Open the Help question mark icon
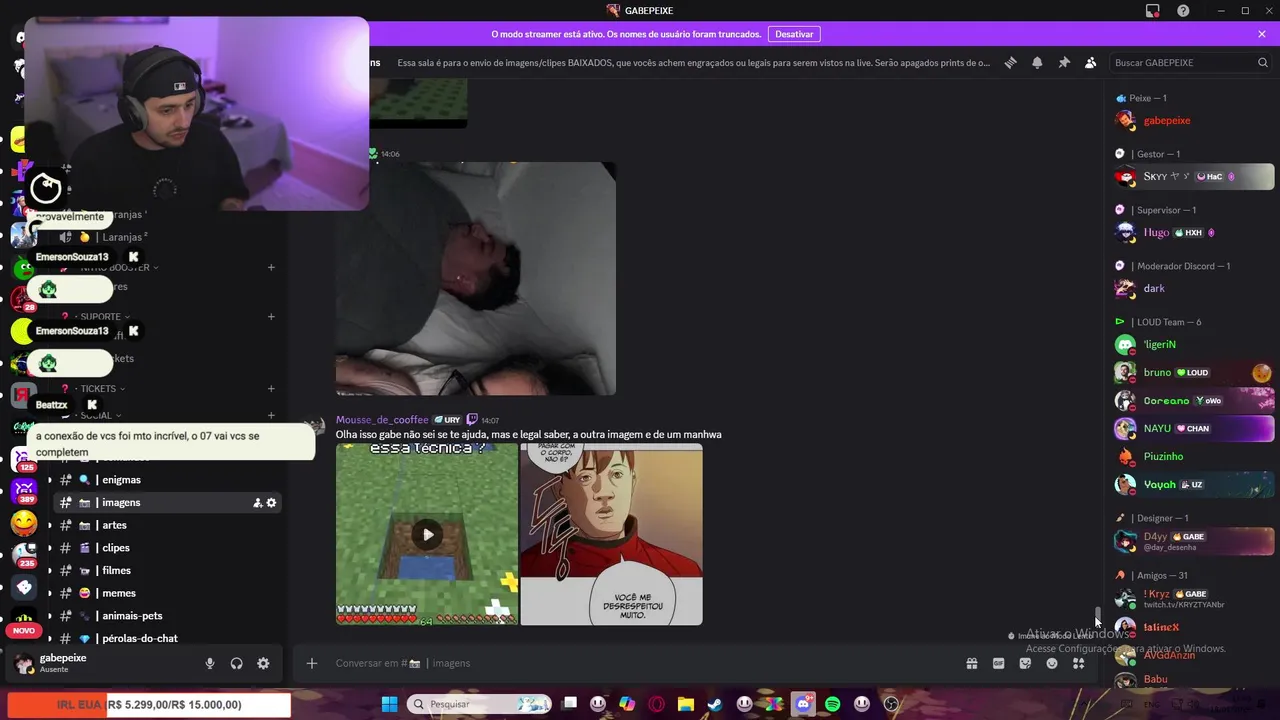 point(1184,11)
